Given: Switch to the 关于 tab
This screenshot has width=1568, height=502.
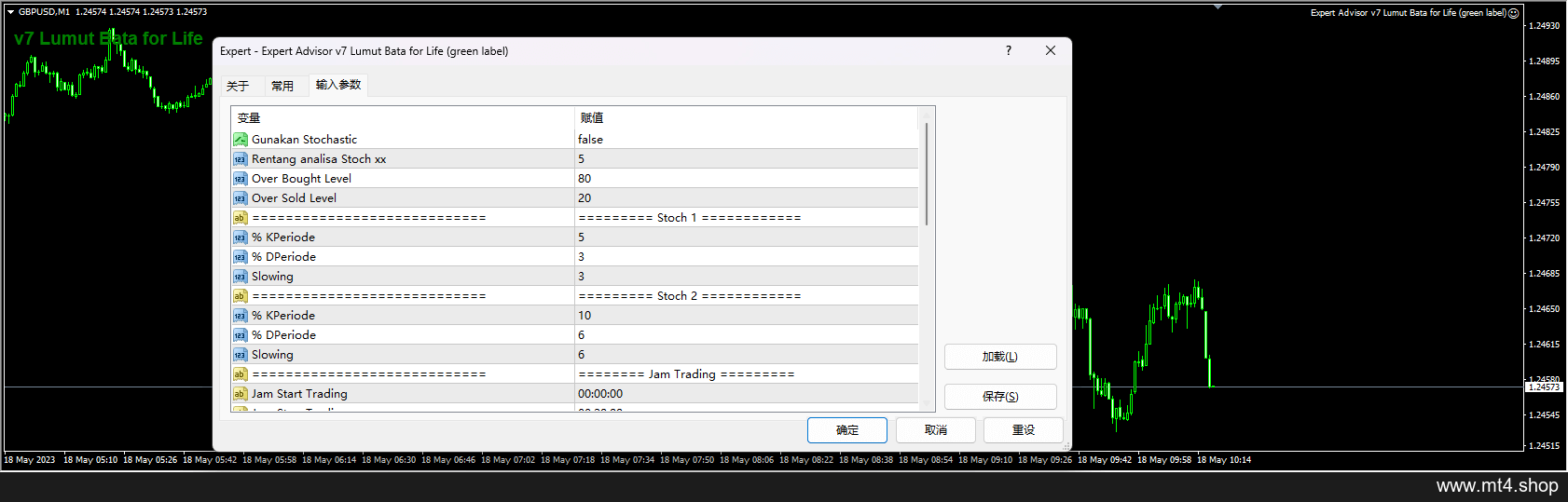Looking at the screenshot, I should [238, 86].
